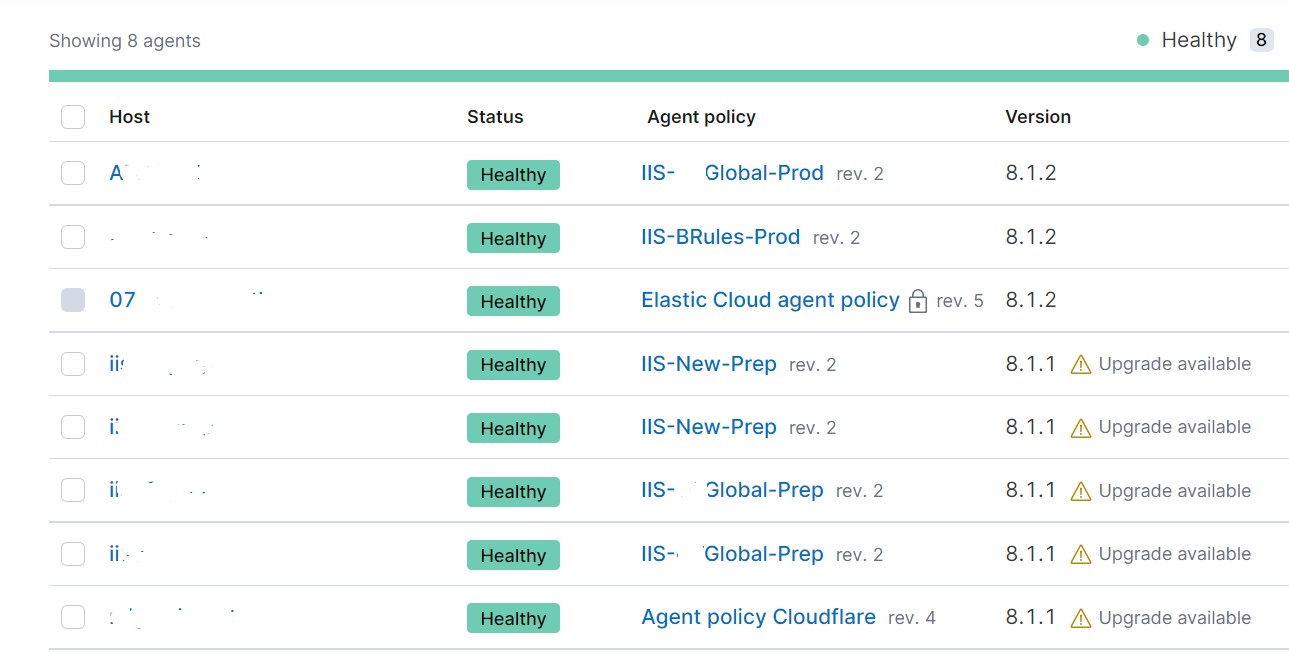Click the Status column header

click(x=495, y=117)
